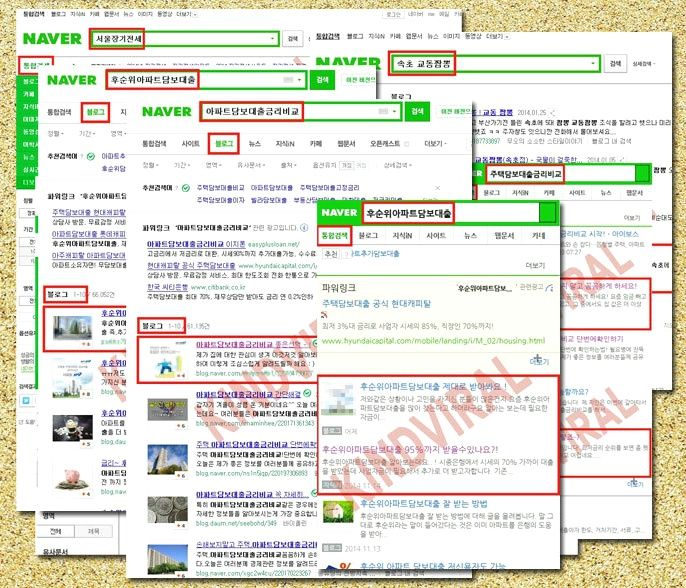Viewport: 686px width, 588px height.
Task: Click white NAVER logo in green mobile header
Action: tap(339, 213)
